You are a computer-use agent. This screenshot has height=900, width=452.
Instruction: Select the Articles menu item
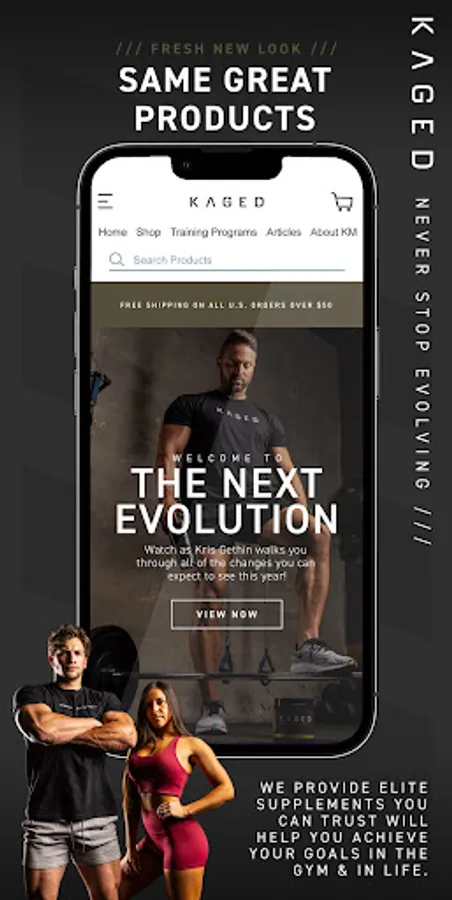(x=284, y=232)
